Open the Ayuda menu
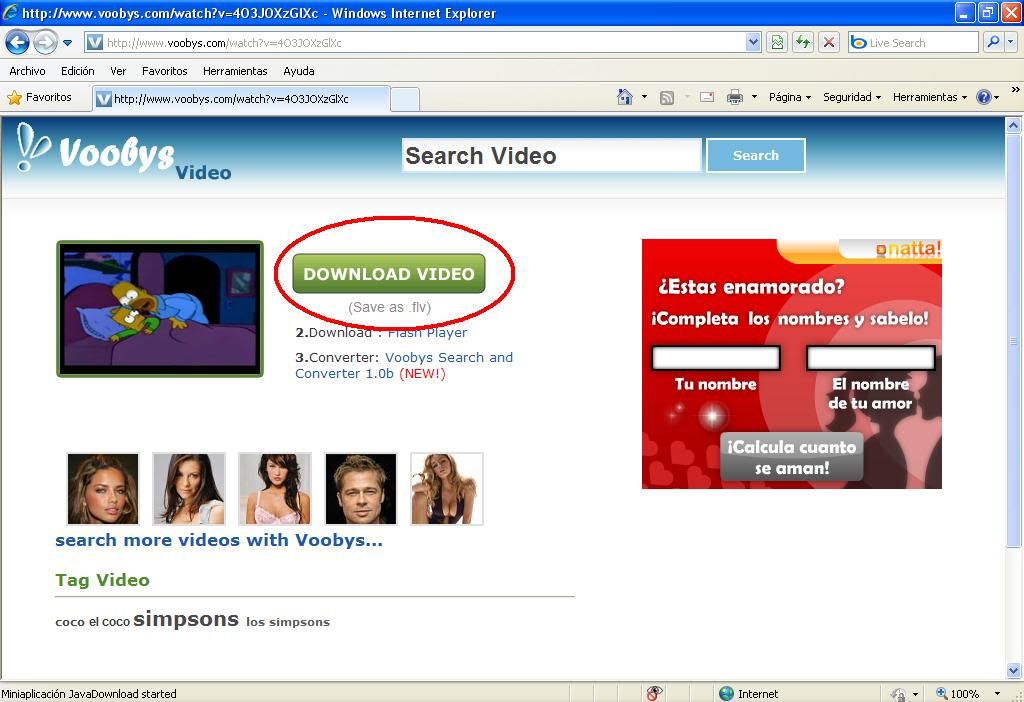Image resolution: width=1024 pixels, height=702 pixels. (299, 71)
